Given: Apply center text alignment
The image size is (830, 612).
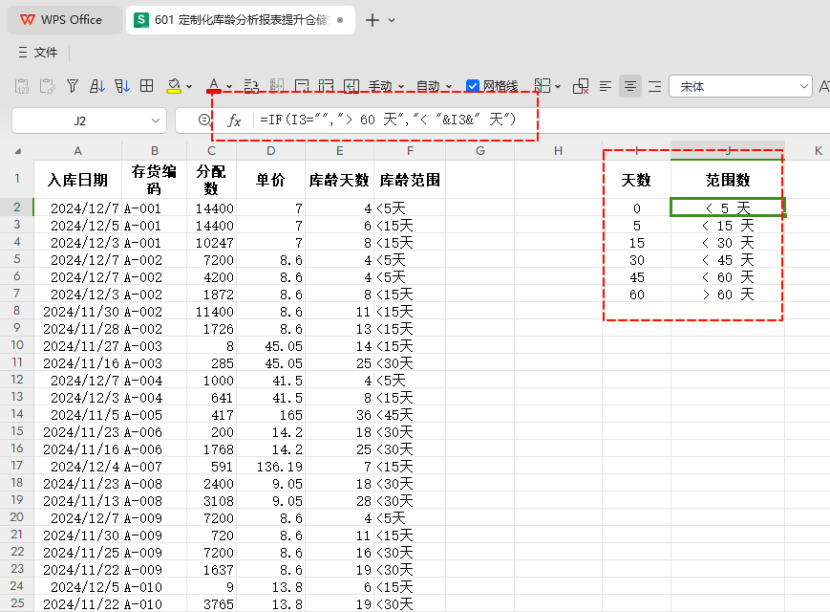Looking at the screenshot, I should point(630,87).
